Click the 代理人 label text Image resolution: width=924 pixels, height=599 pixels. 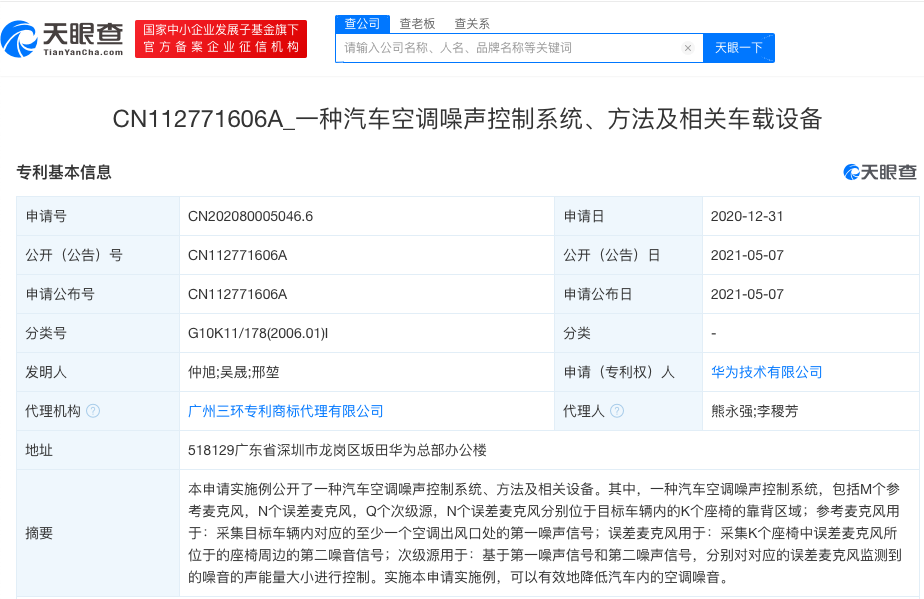(584, 411)
